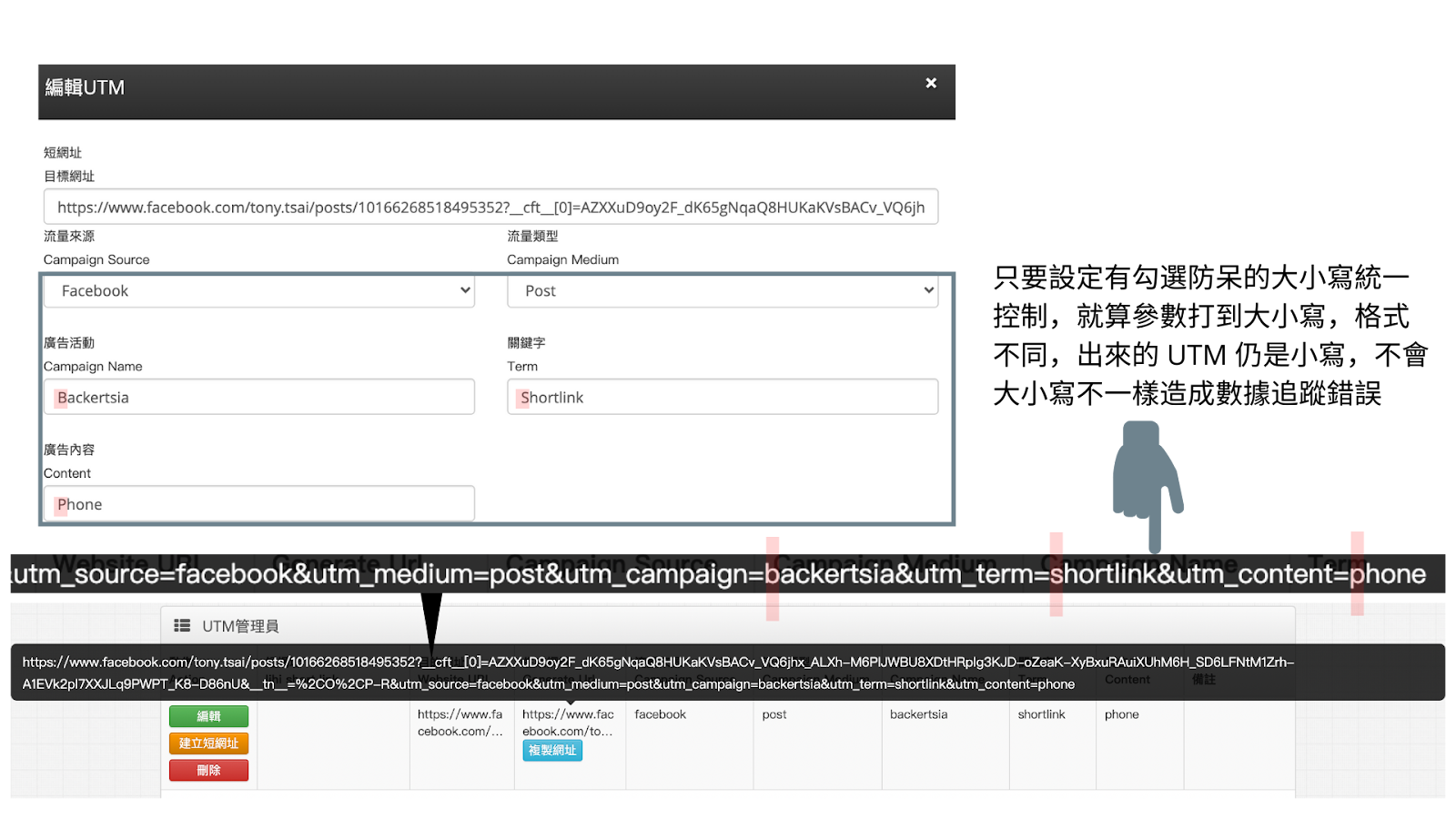Click the Campaign Name field containing Backertsia
Screen dimensions: 1456x819
[x=259, y=397]
